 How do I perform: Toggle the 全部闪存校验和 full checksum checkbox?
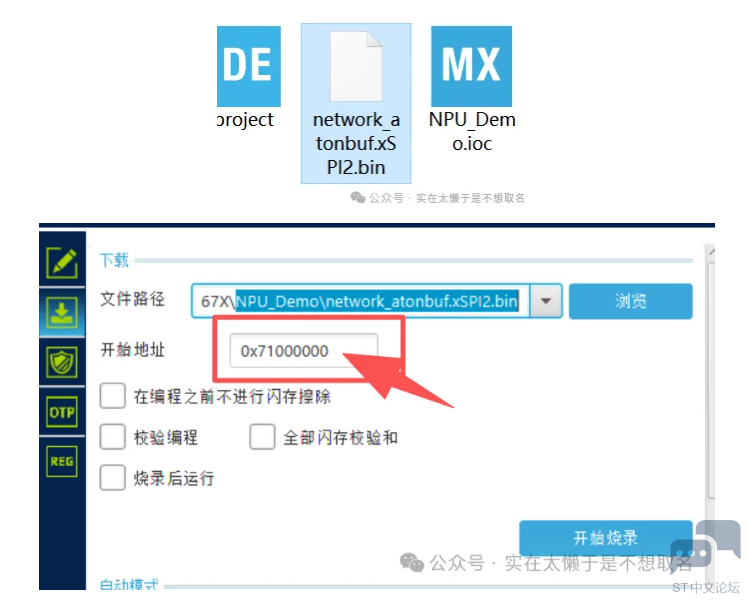(x=262, y=437)
